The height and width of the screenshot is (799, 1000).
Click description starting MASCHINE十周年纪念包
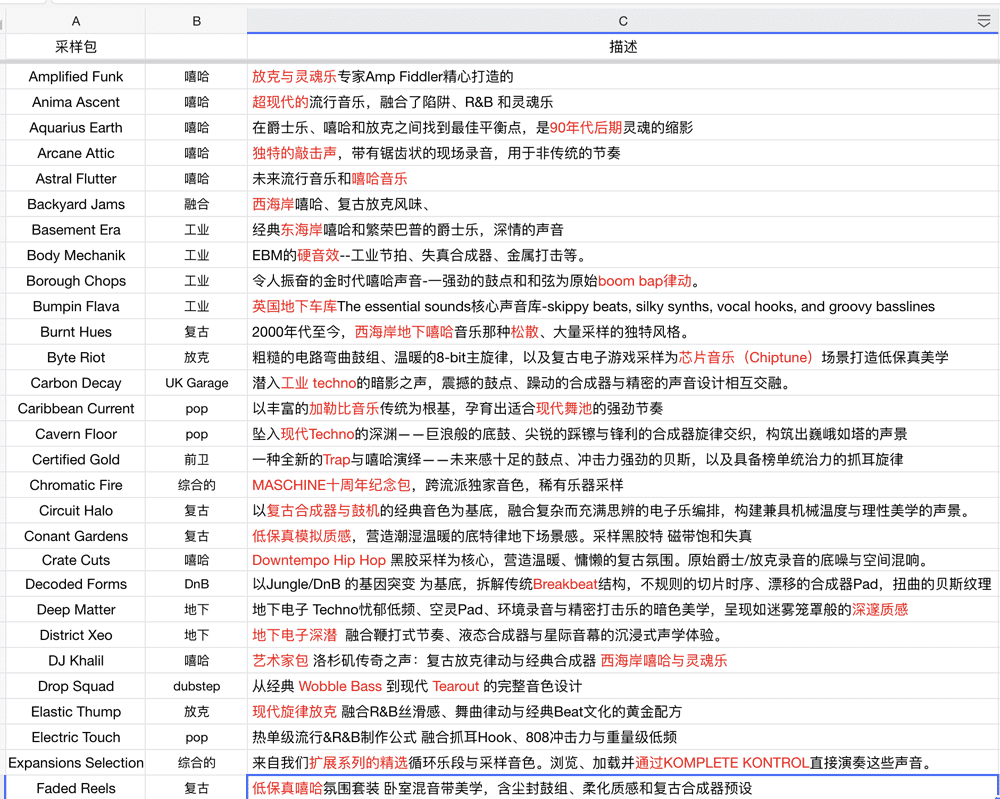pyautogui.click(x=623, y=485)
